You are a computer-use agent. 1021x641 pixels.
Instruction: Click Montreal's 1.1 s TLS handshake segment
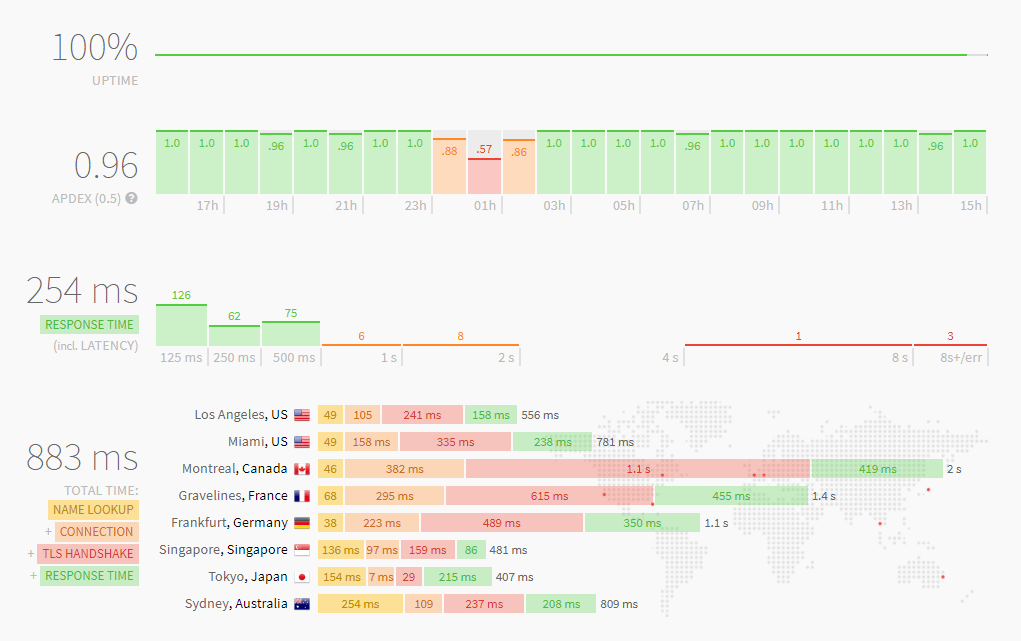[x=637, y=469]
